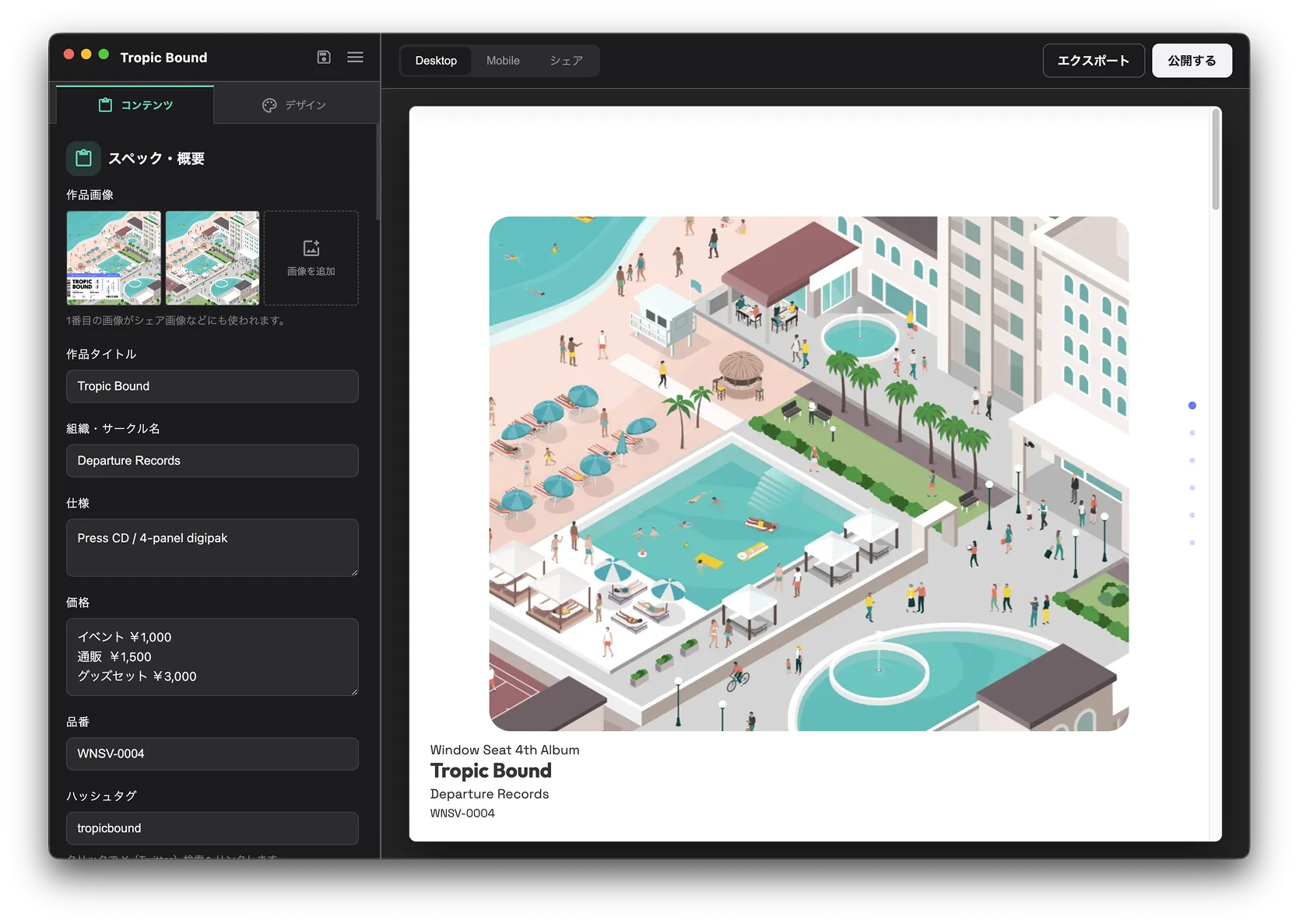Click the Tropic Bound heading in preview
The height and width of the screenshot is (924, 1299).
490,771
